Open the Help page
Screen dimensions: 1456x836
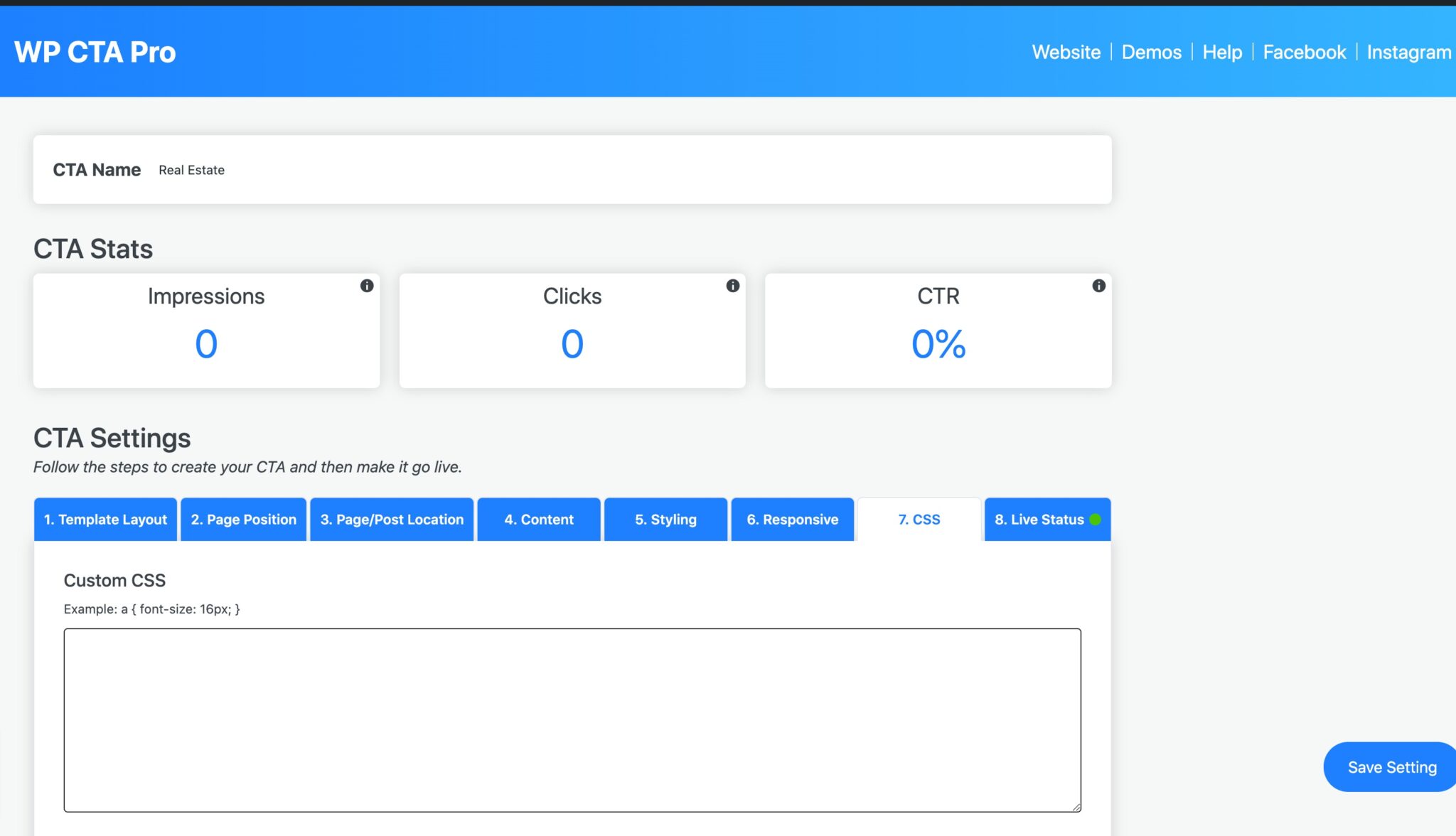1221,52
